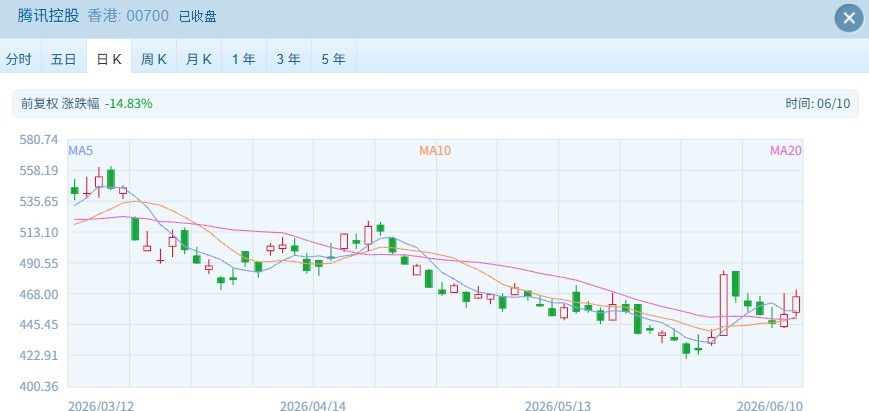Image resolution: width=869 pixels, height=411 pixels.
Task: Click the 已收盘 market status label
Action: (197, 17)
